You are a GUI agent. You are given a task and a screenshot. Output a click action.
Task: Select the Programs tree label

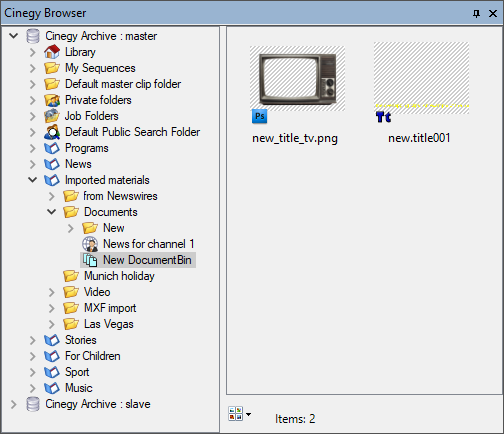tap(87, 148)
